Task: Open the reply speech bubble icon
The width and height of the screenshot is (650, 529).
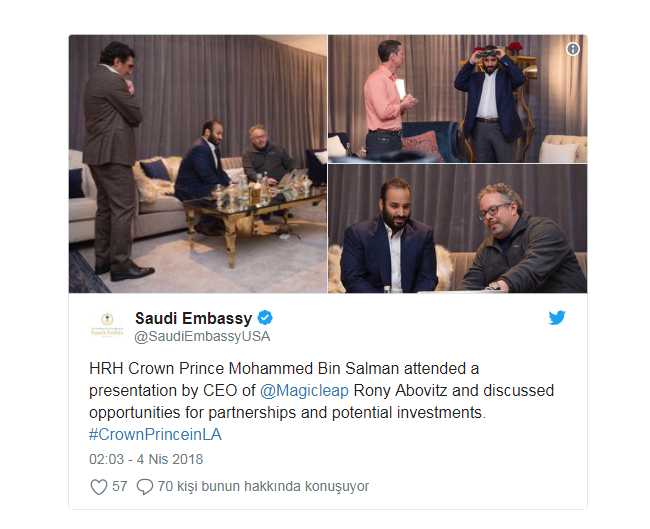Action: coord(145,487)
